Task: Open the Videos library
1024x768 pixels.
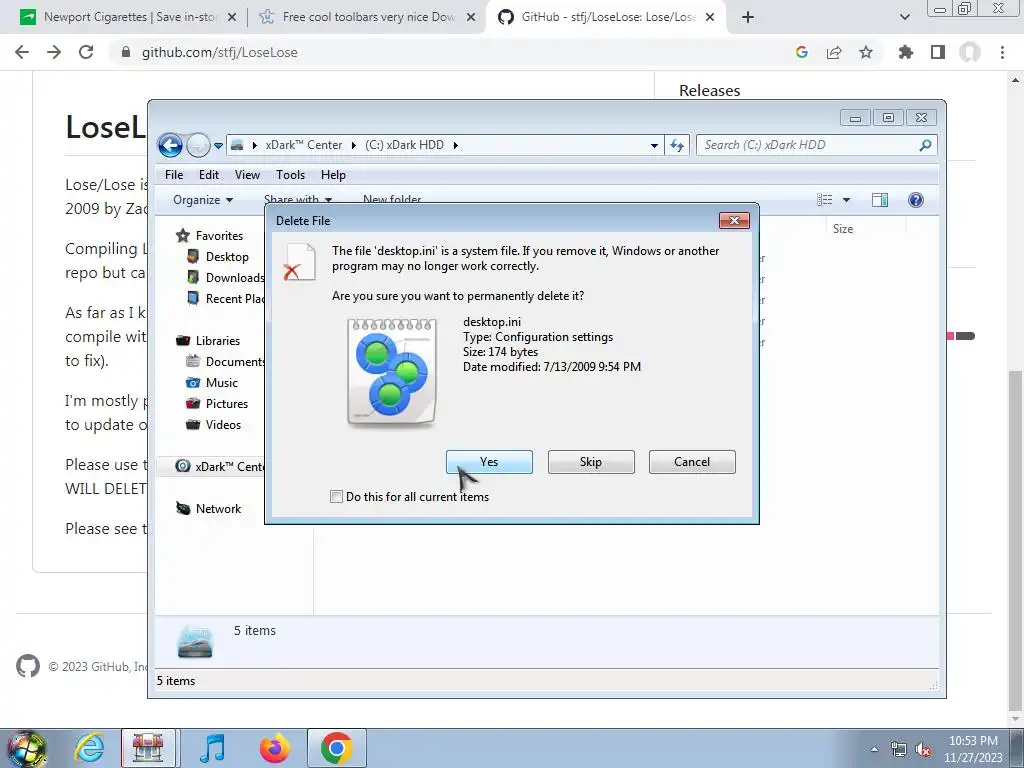Action: coord(214,424)
